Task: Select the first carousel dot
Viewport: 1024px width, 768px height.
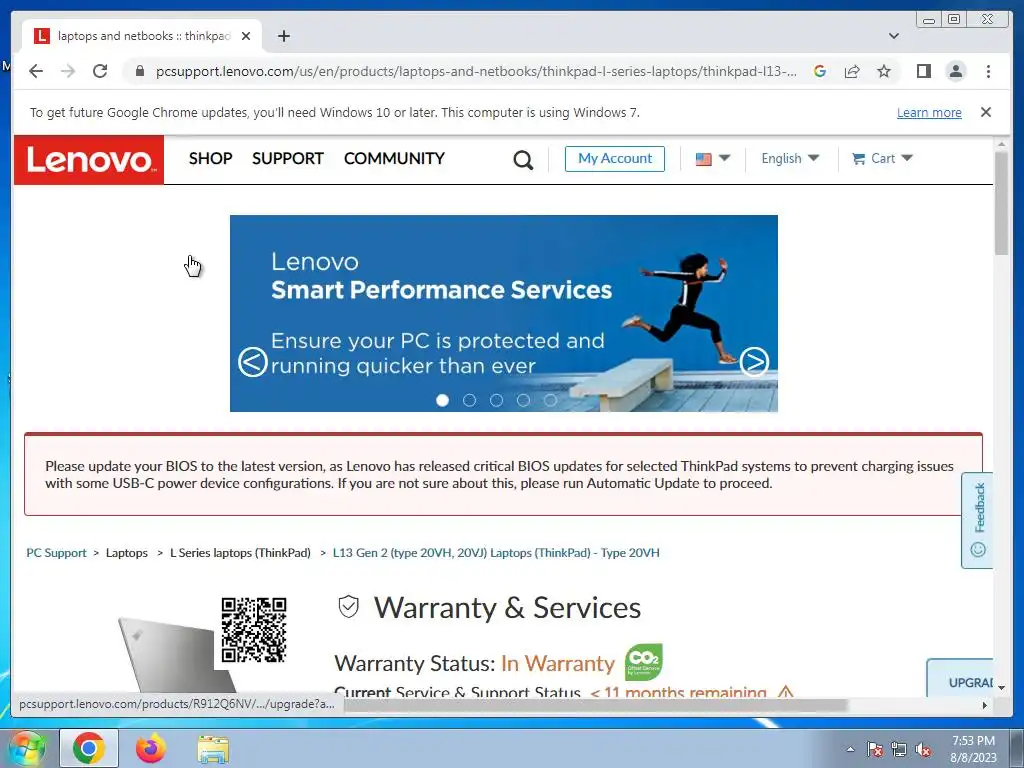Action: [442, 400]
